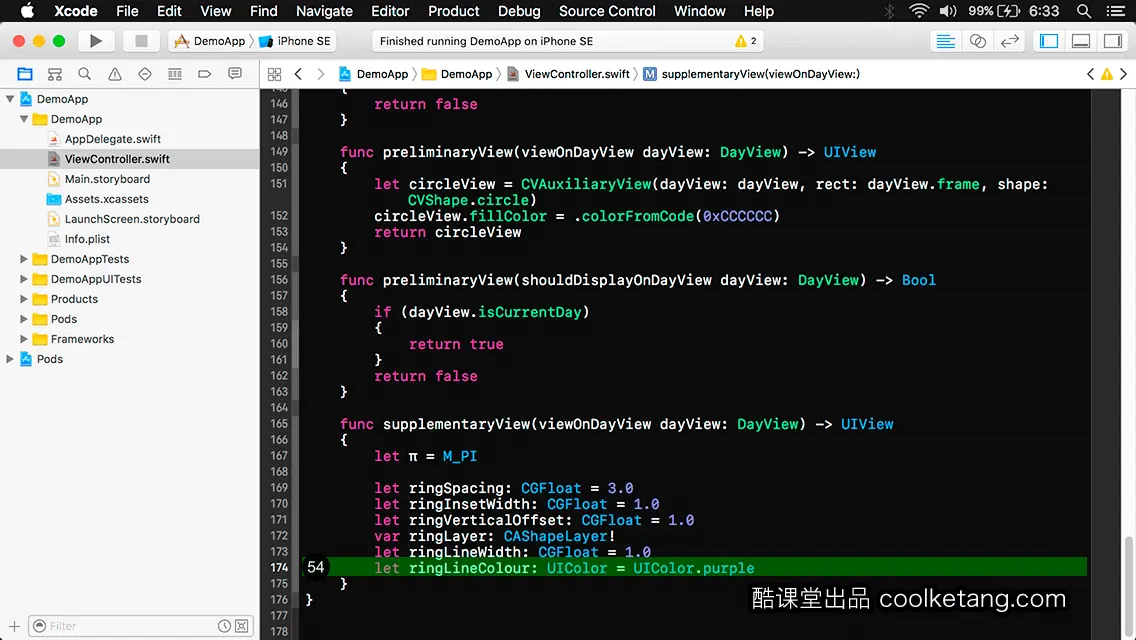Image resolution: width=1136 pixels, height=640 pixels.
Task: Open LaunchScreen.storyboard file
Action: point(132,219)
